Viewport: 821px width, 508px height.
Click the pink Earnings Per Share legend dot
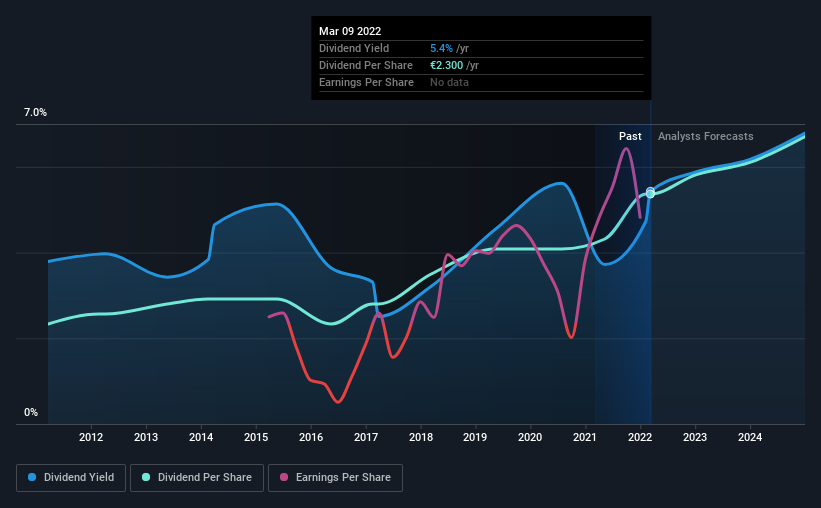point(284,477)
